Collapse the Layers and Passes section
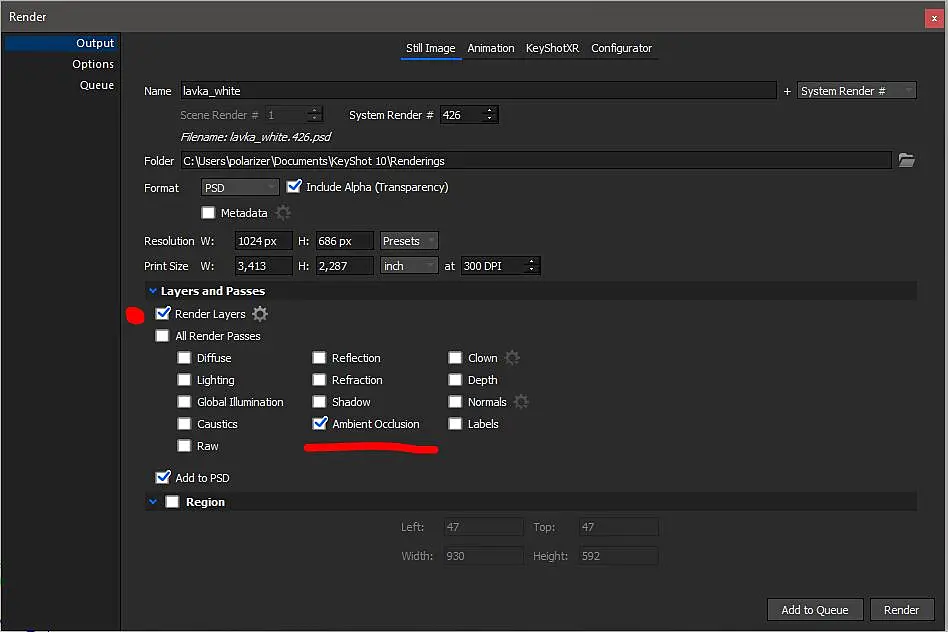948x632 pixels. (x=153, y=291)
